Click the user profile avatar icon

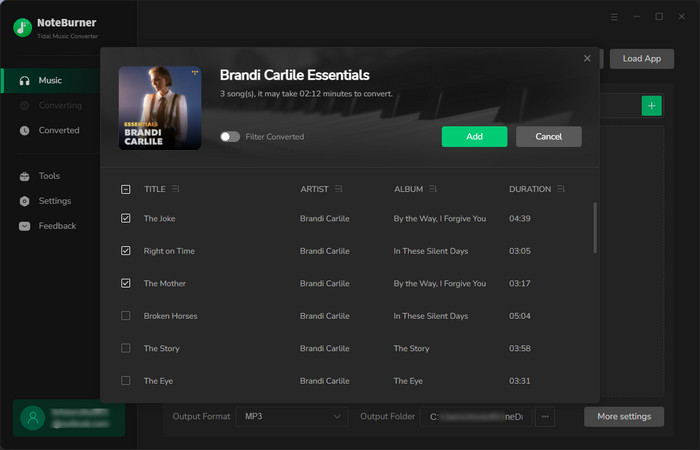33,418
